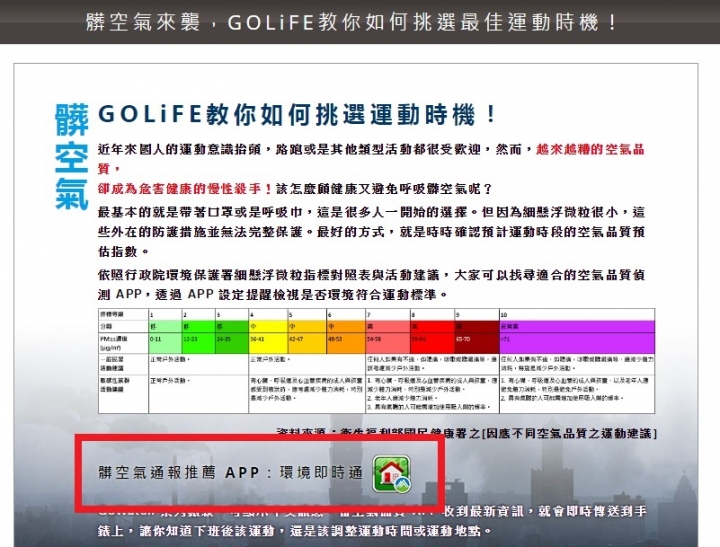720x547 pixels.
Task: Click index level 7 header cell
Action: click(388, 315)
